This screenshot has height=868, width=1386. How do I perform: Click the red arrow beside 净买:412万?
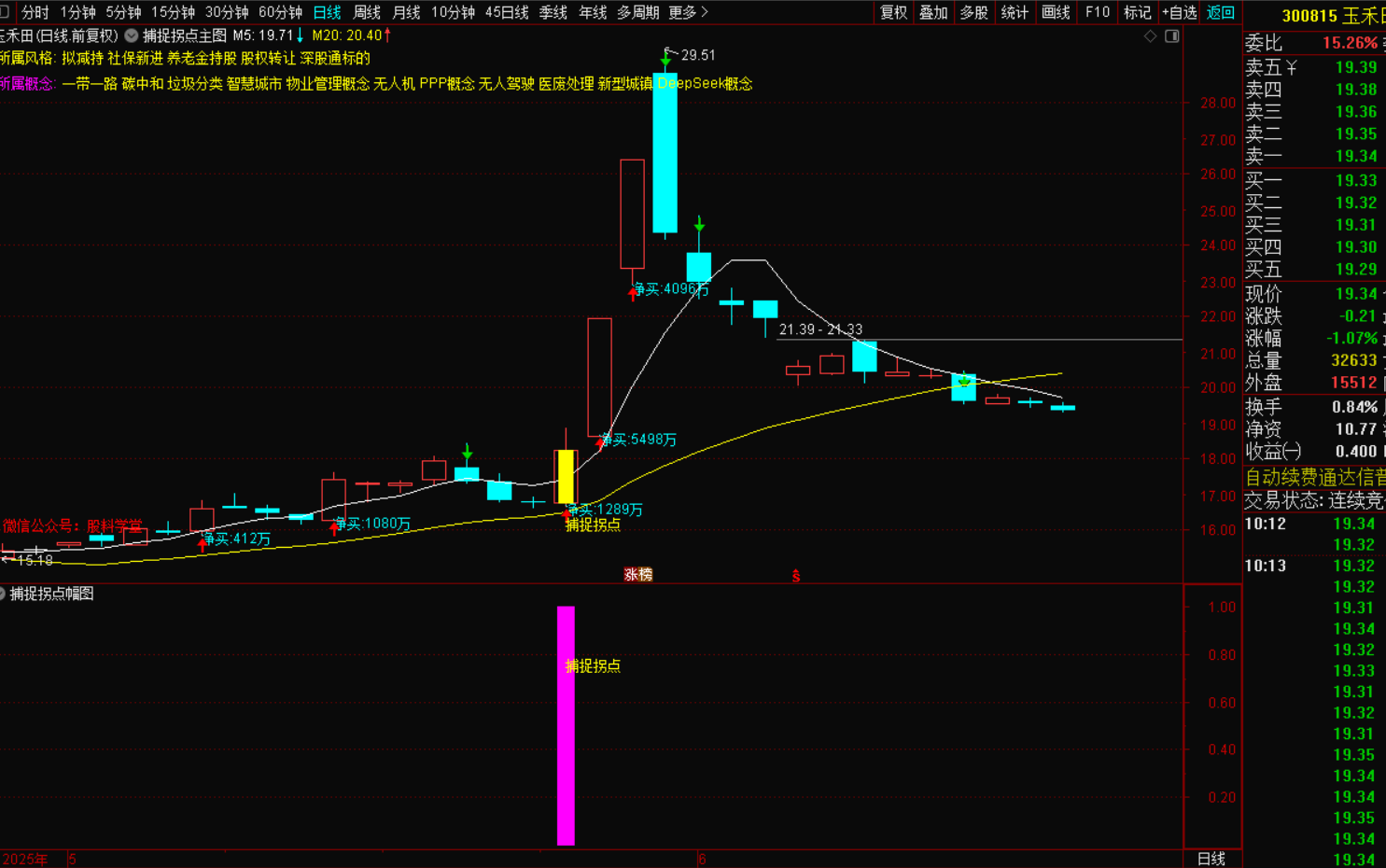point(203,544)
